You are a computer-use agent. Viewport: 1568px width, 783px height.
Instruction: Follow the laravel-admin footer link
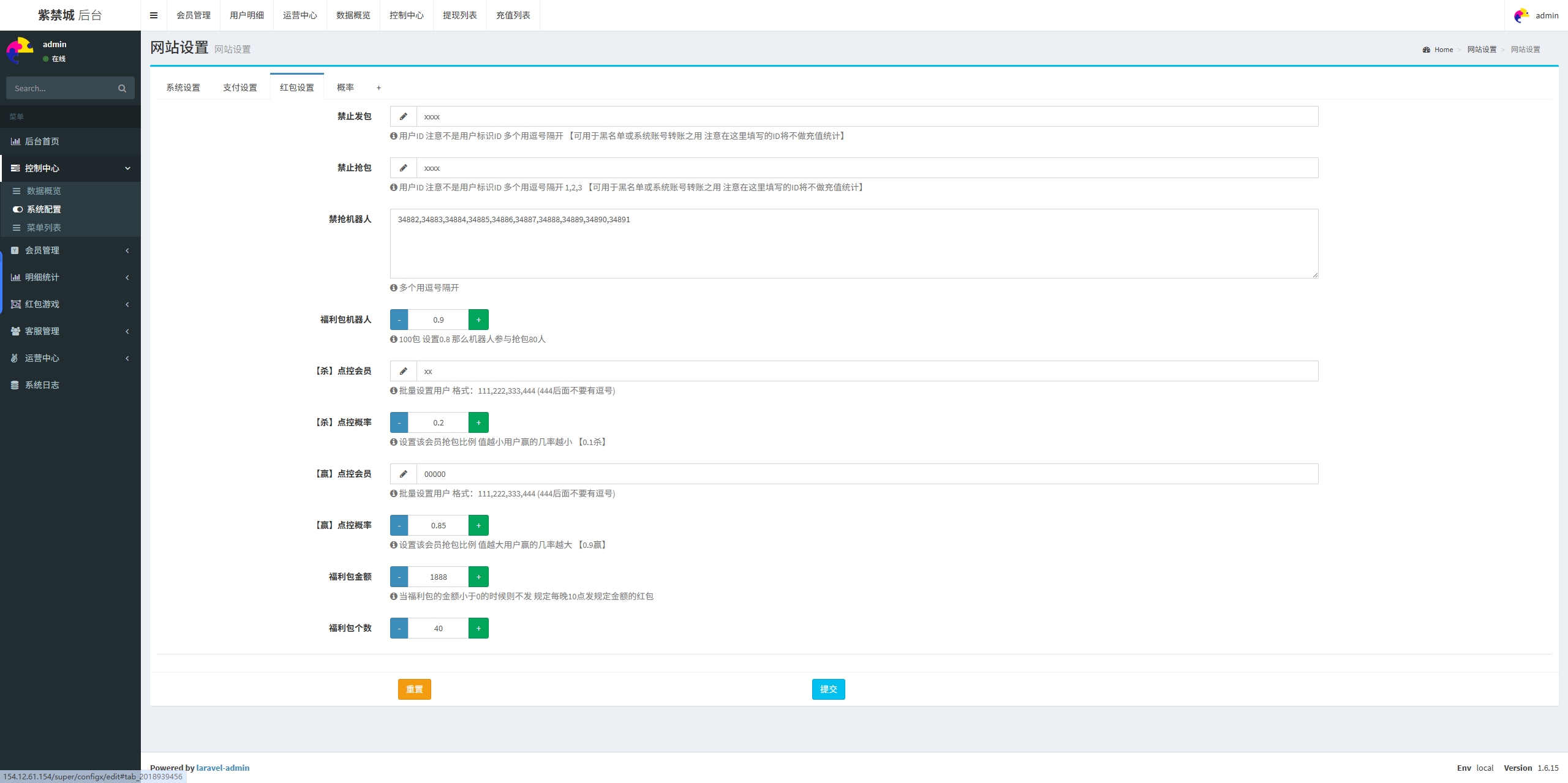click(x=223, y=768)
